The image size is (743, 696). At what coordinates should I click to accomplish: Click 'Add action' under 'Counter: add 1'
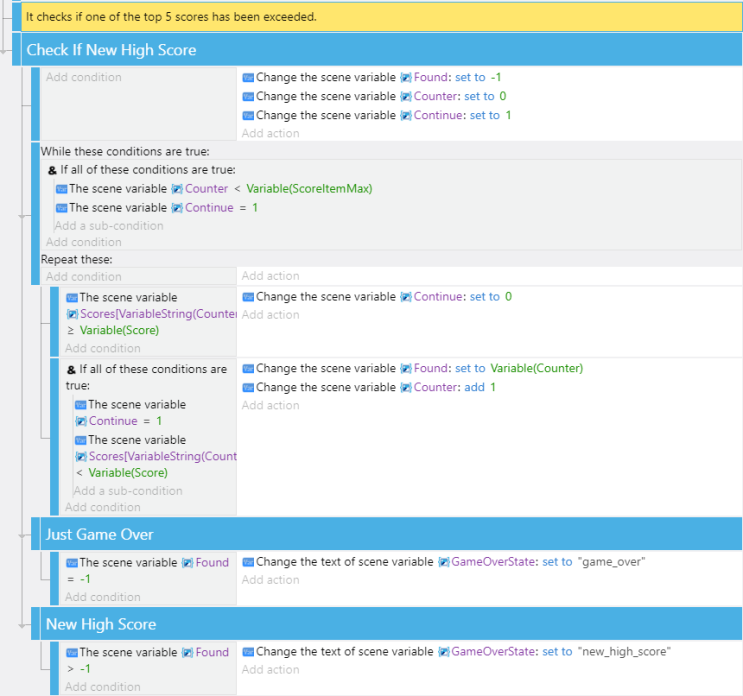(x=270, y=405)
